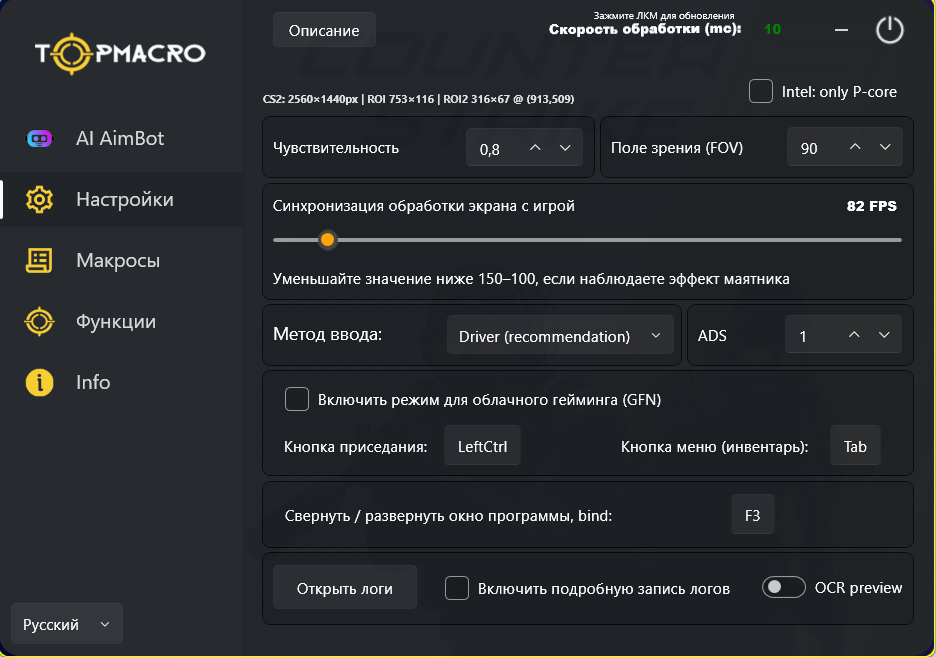This screenshot has height=657, width=936.
Task: Click the LeftCtrl crouch key bind
Action: [482, 447]
